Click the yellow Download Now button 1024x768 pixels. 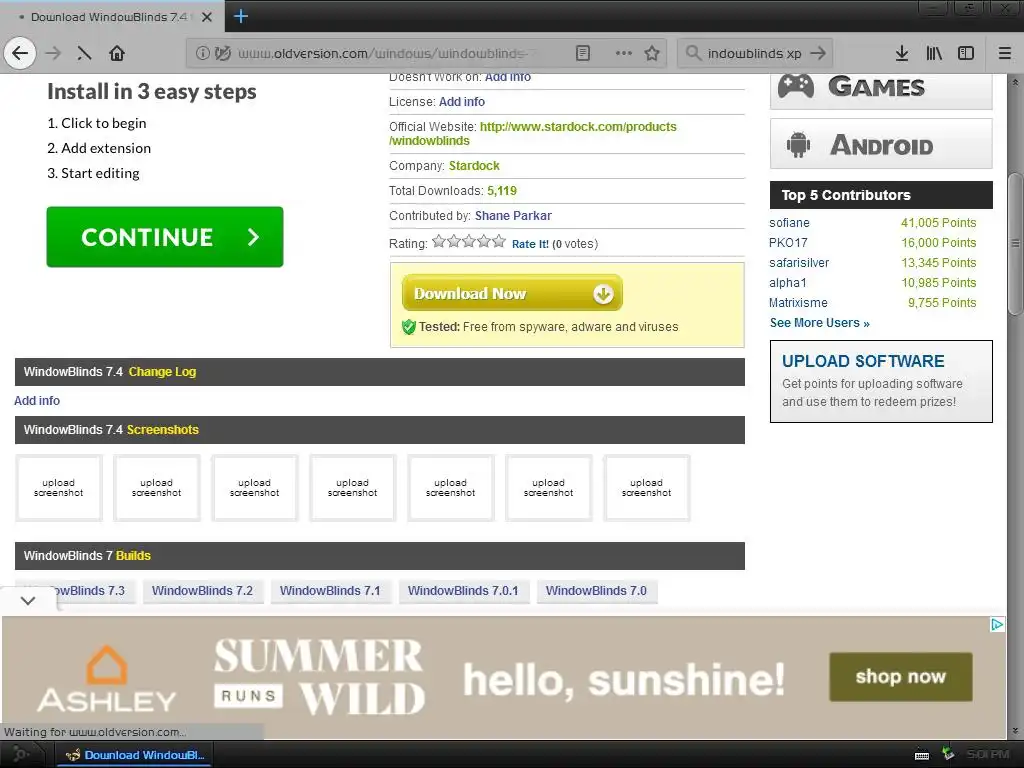click(x=512, y=293)
